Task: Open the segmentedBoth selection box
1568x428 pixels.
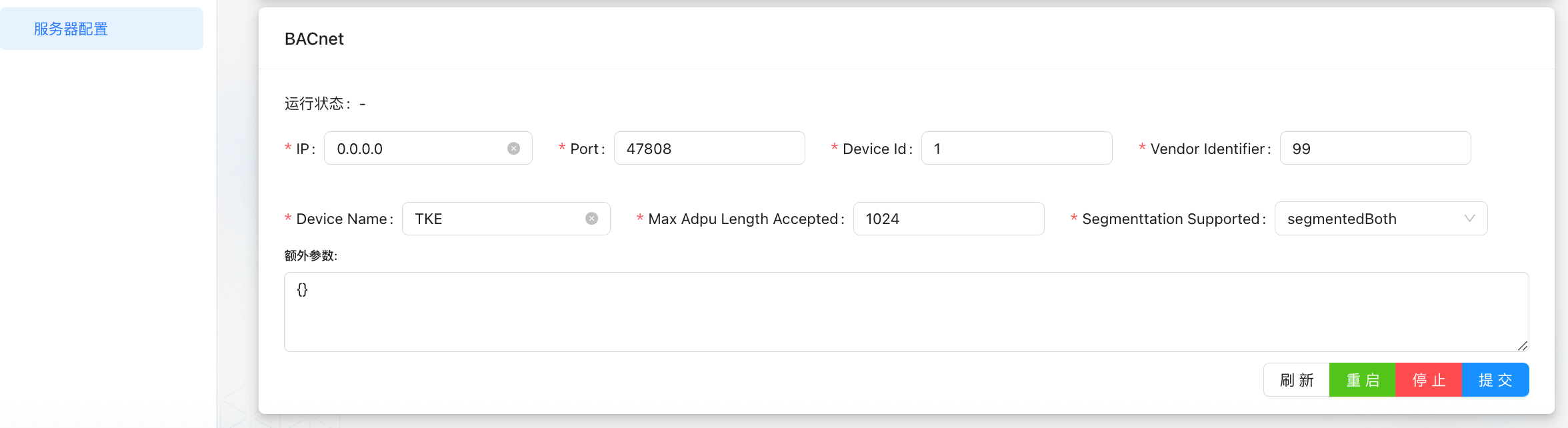Action: coord(1367,219)
